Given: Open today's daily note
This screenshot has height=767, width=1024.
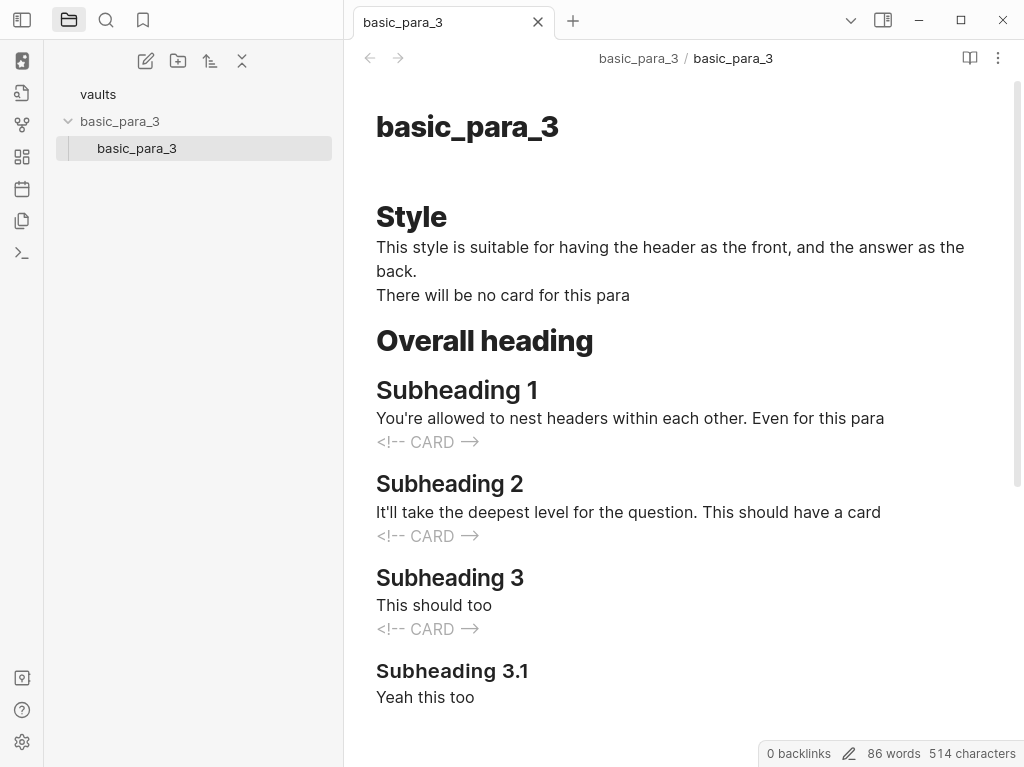Looking at the screenshot, I should (22, 189).
